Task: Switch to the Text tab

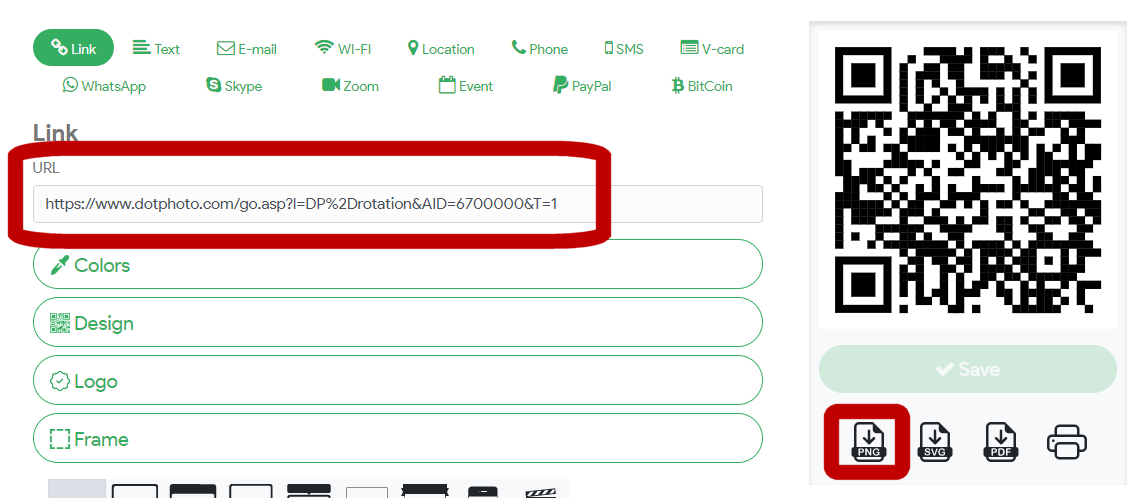Action: (x=156, y=49)
